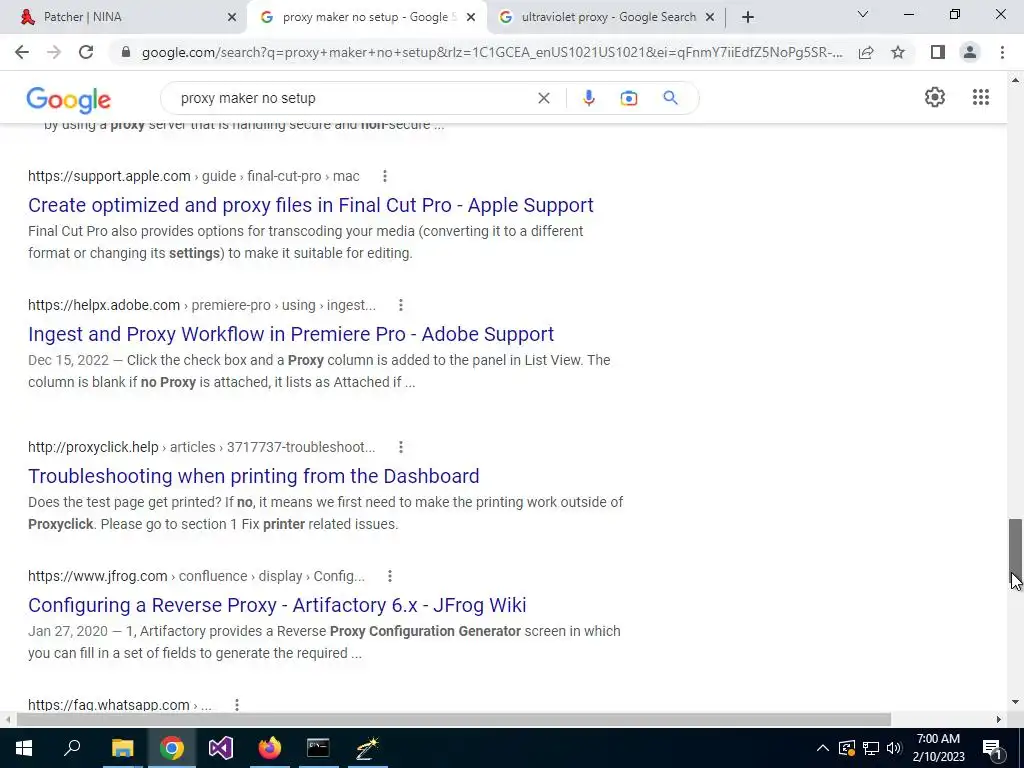Open Google apps grid
The image size is (1024, 768).
click(980, 97)
